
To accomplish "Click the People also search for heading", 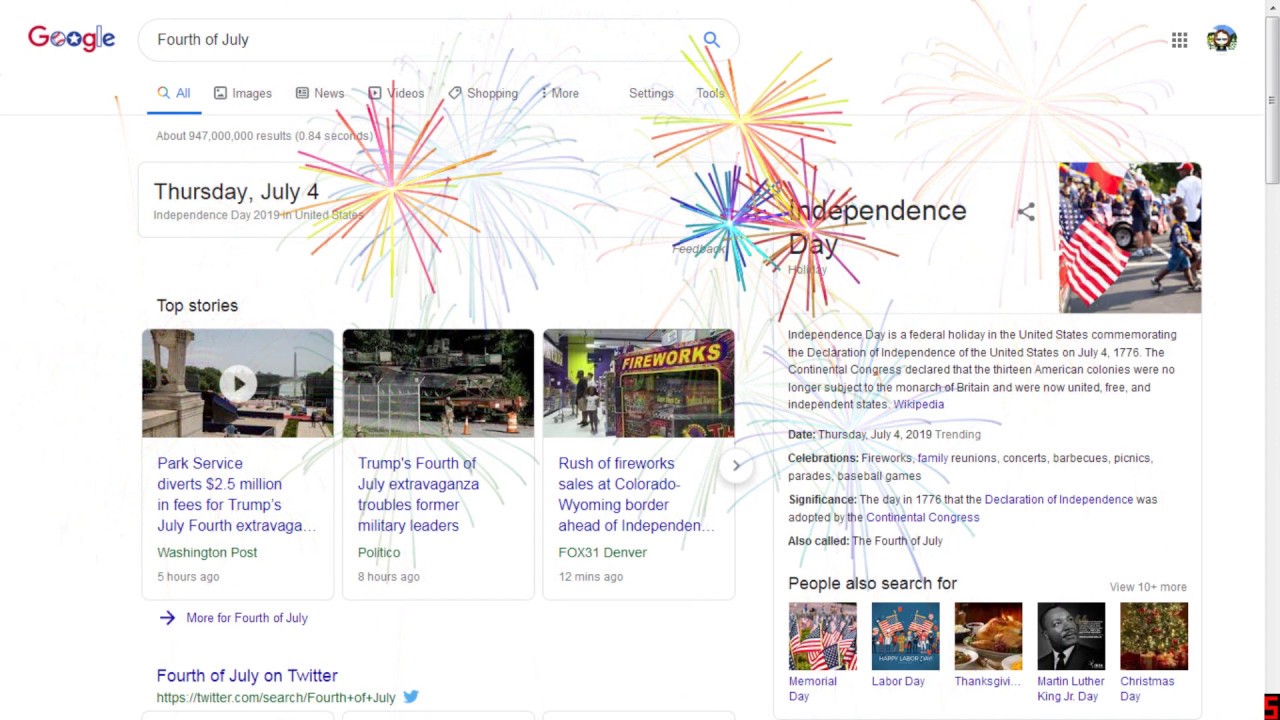I will (872, 583).
